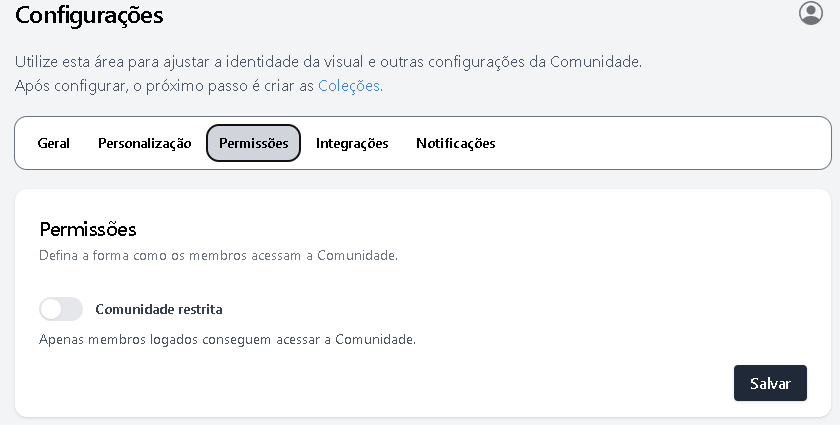This screenshot has height=425, width=840.
Task: Show the Notificações tab
Action: click(x=455, y=143)
